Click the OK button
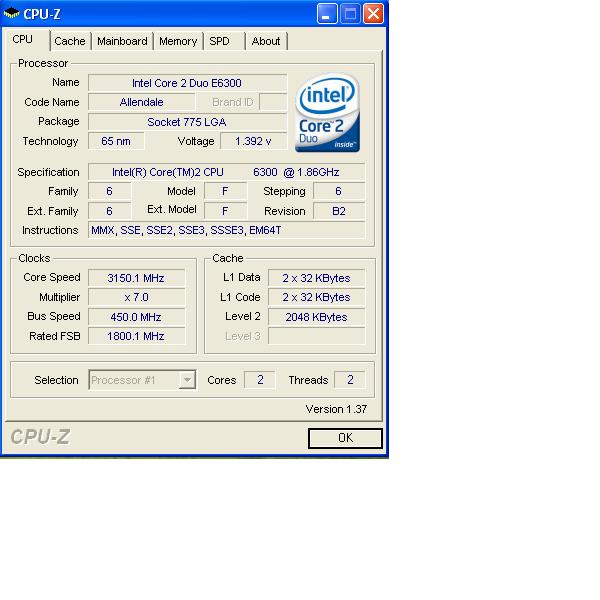 click(345, 438)
